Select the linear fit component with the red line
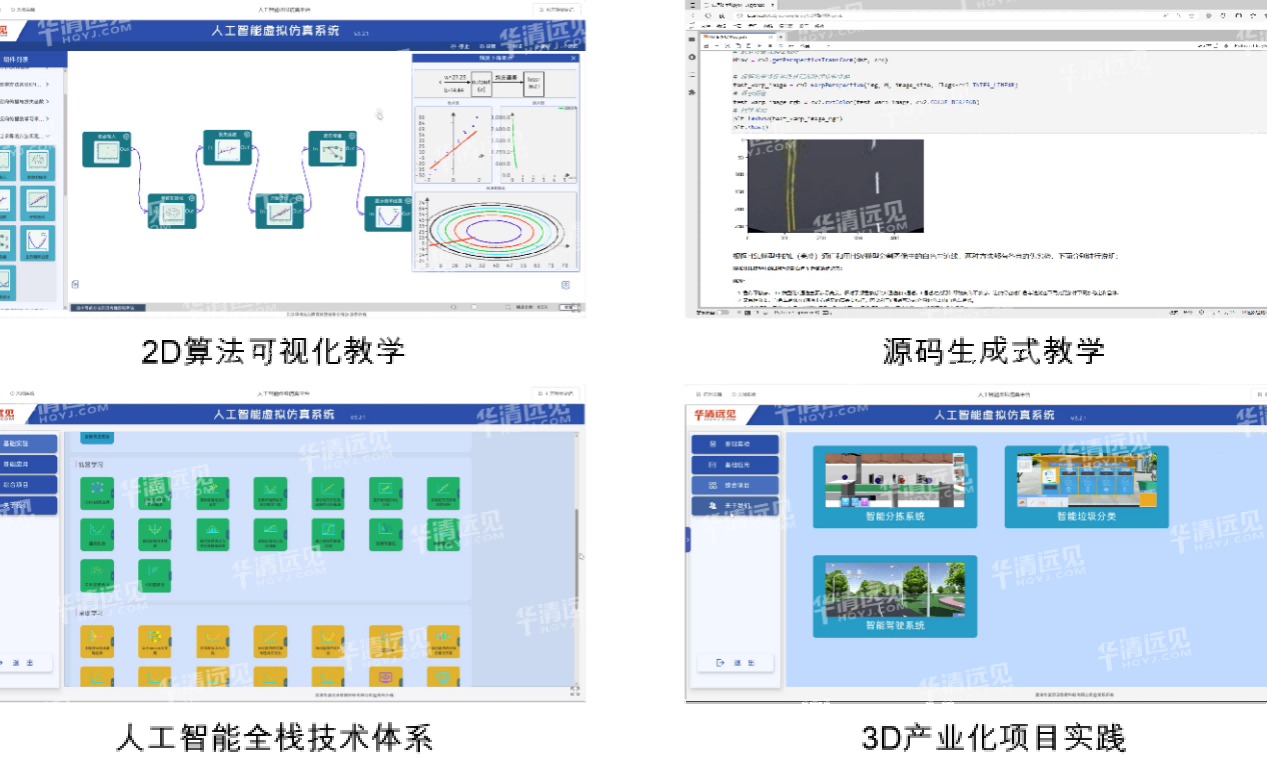This screenshot has width=1267, height=759. [x=38, y=201]
